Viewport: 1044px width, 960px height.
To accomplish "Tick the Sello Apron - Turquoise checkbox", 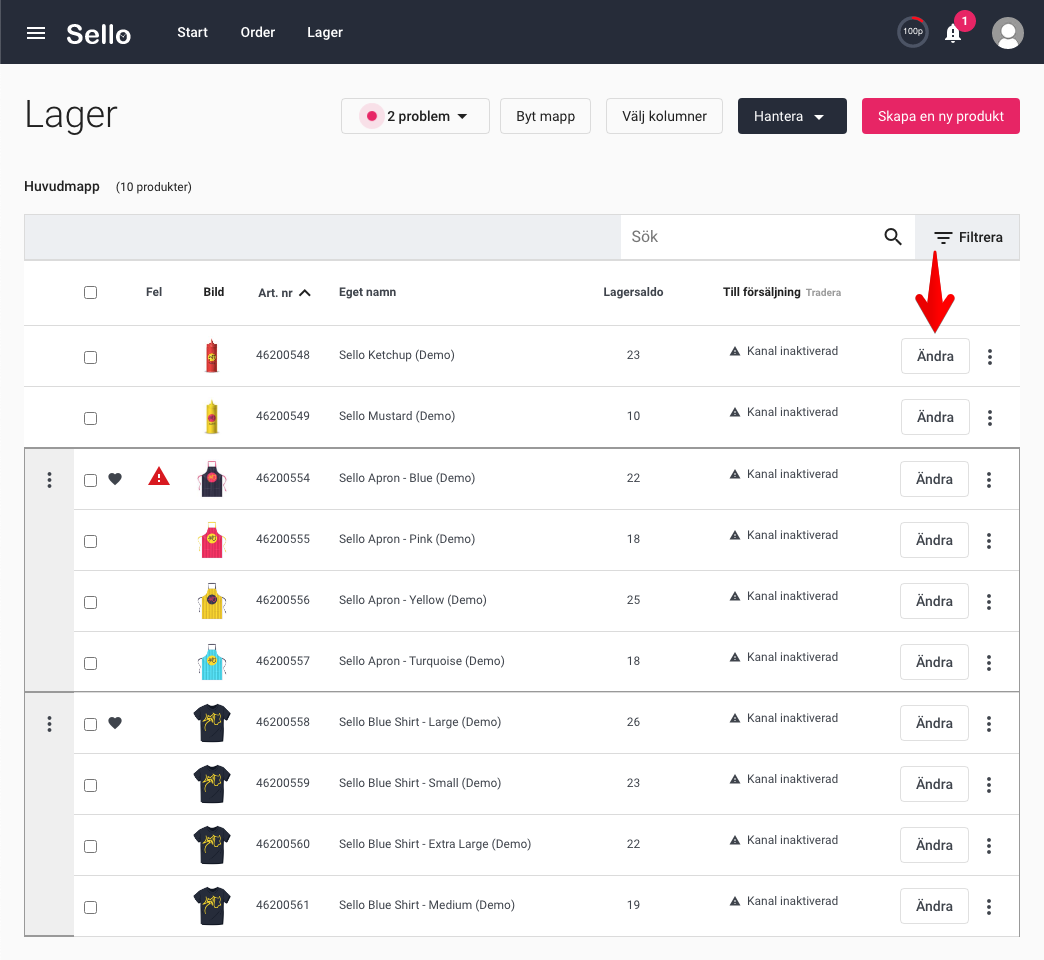I will click(x=91, y=663).
